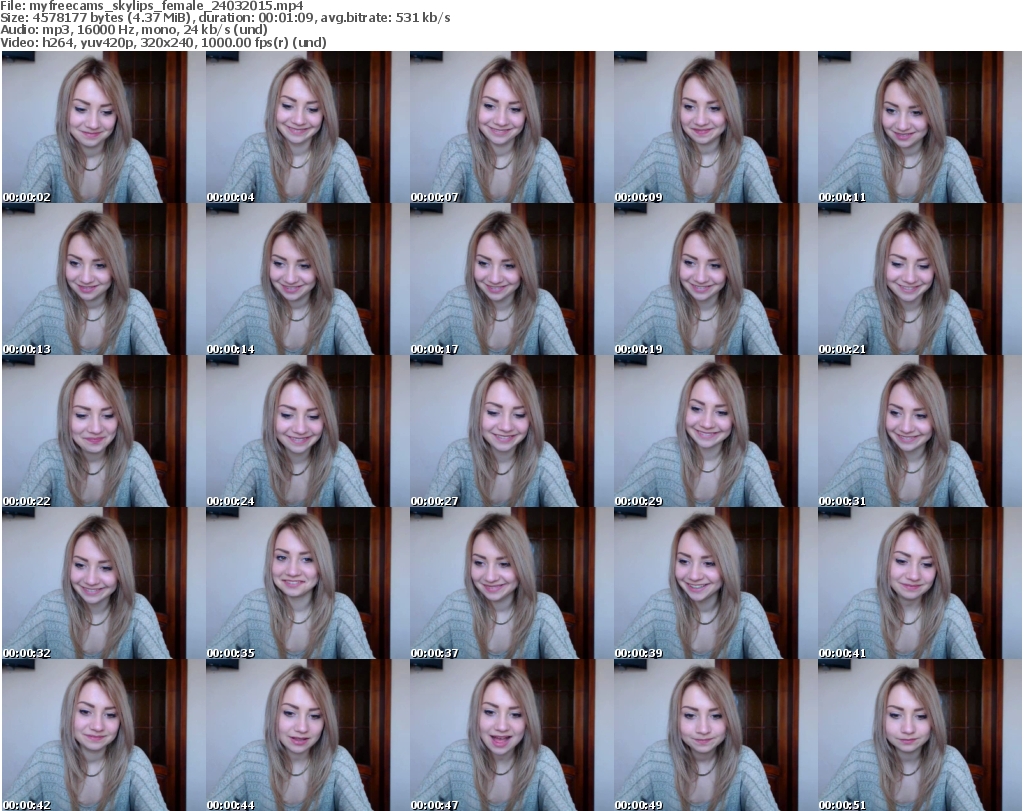Open the frame at 00:00:14
Viewport: 1024px width, 811px height.
(307, 279)
